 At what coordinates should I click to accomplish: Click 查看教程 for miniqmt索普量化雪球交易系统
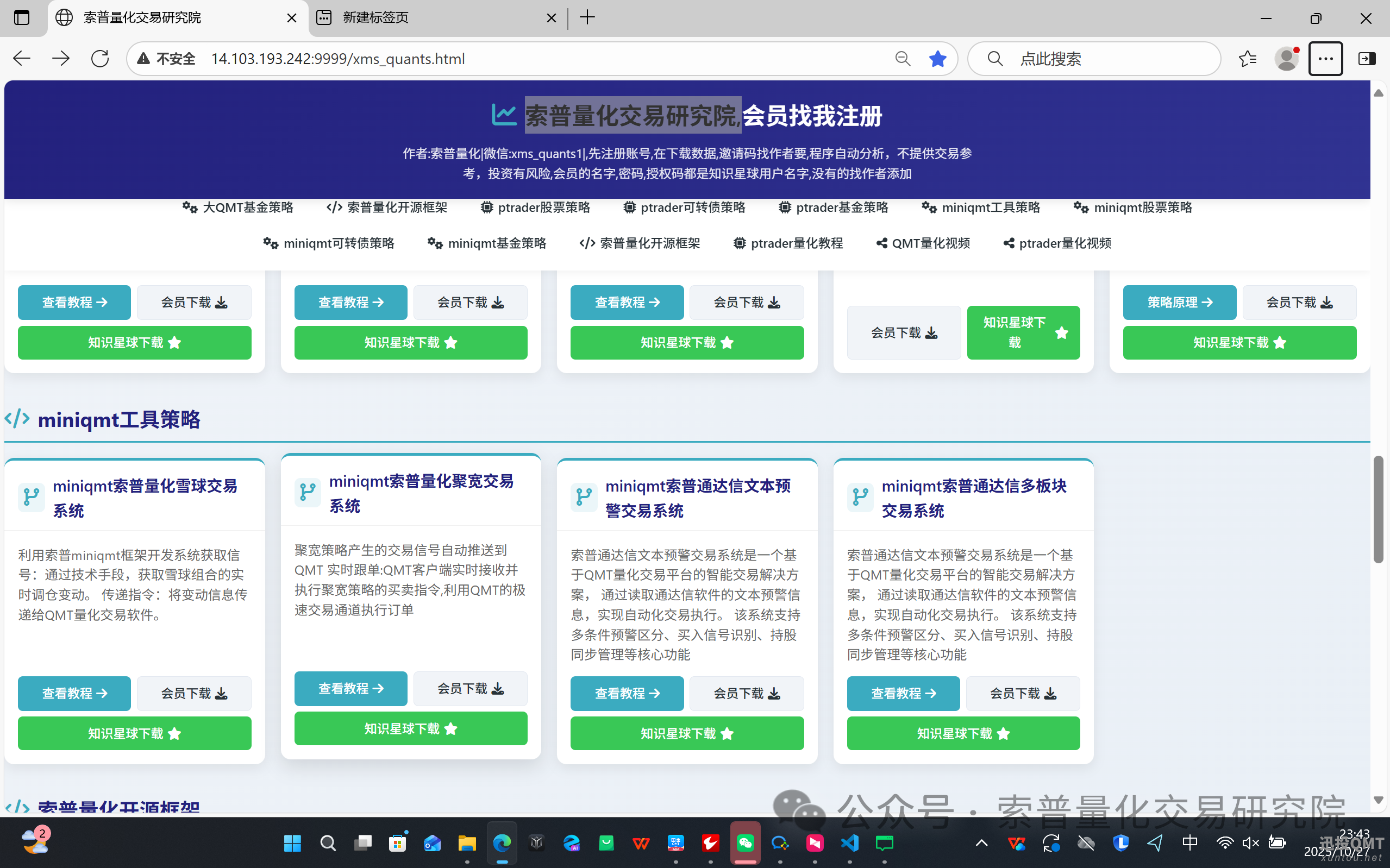pos(74,693)
